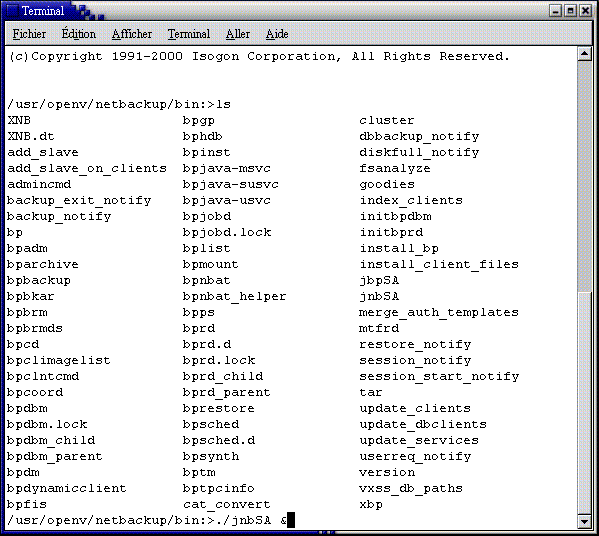Open the Édition menu
Viewport: 599px width, 536px height.
(79, 34)
